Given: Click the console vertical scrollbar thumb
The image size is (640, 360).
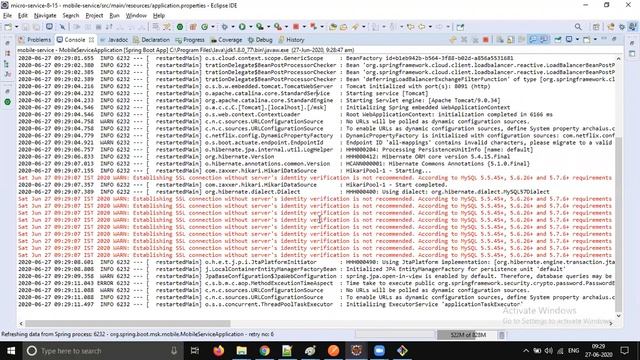Looking at the screenshot, I should tap(619, 224).
